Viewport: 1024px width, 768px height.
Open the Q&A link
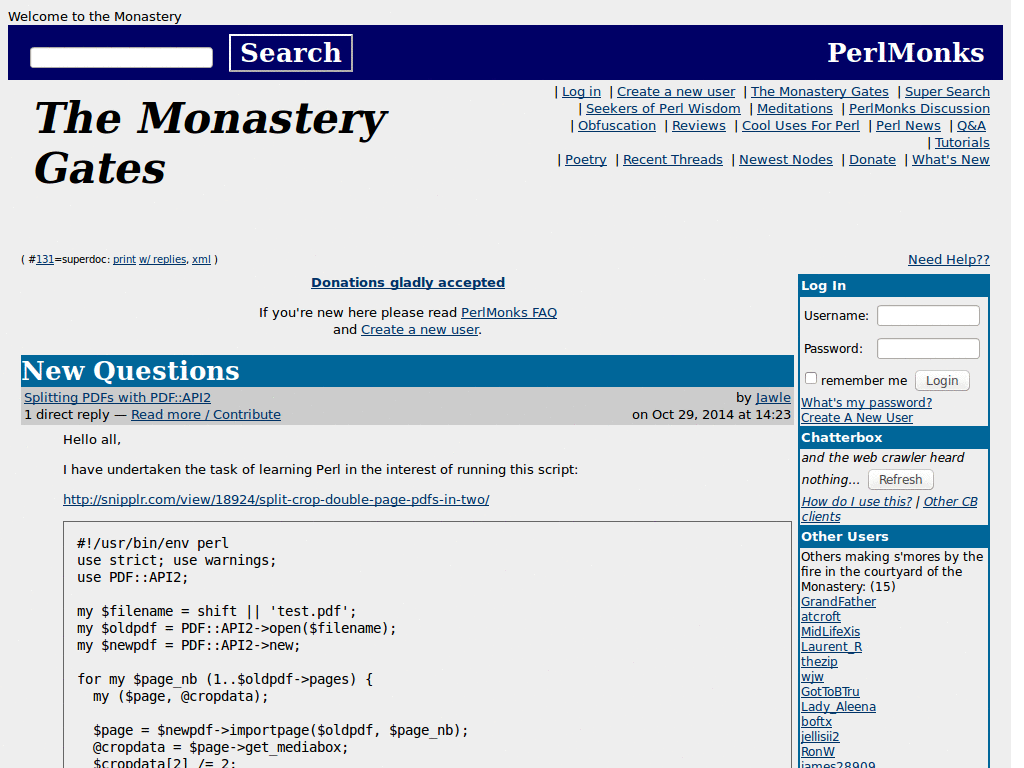[x=971, y=125]
